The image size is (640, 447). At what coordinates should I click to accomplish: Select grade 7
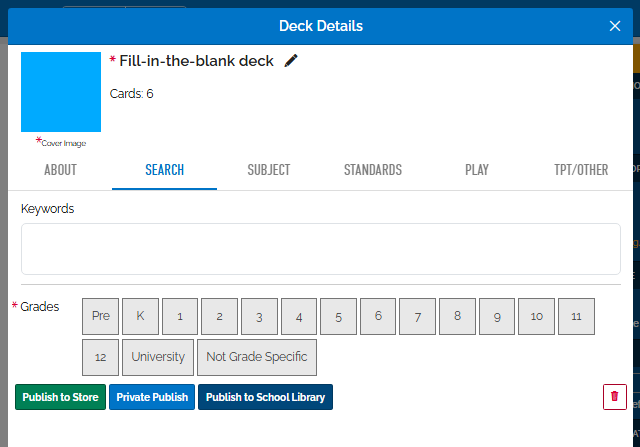tap(418, 316)
